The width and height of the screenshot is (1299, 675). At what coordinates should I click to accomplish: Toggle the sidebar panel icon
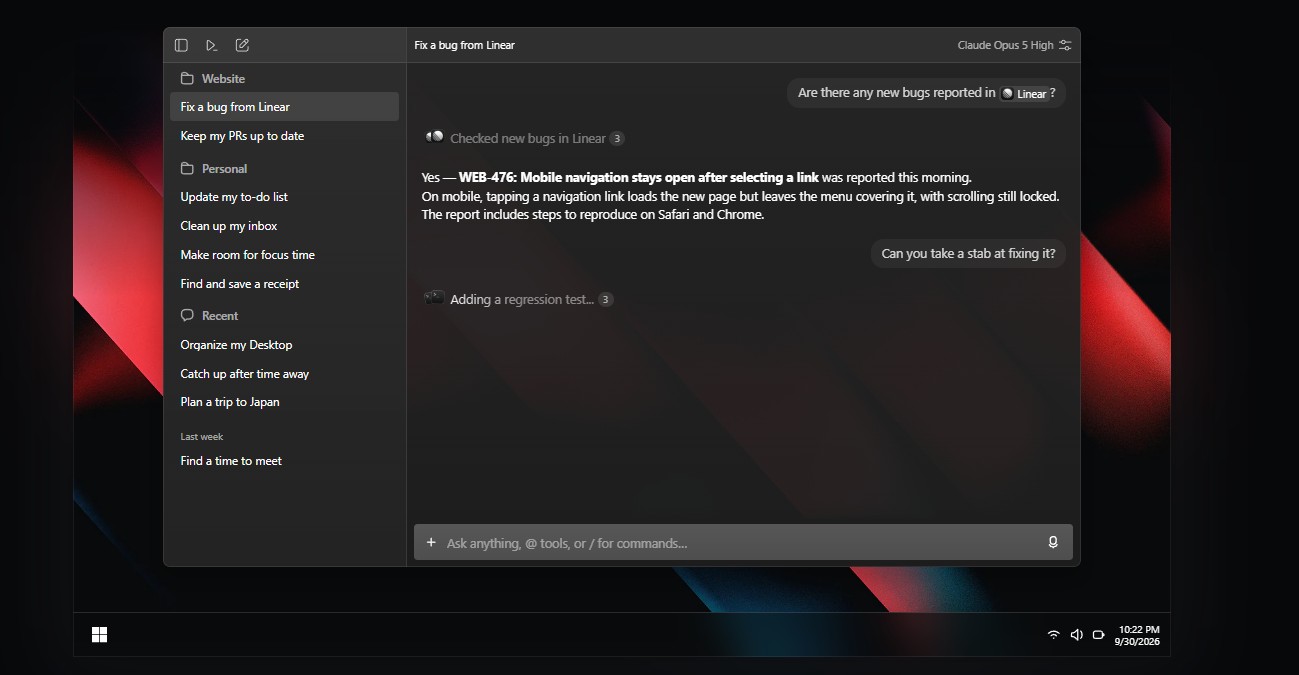[x=181, y=45]
